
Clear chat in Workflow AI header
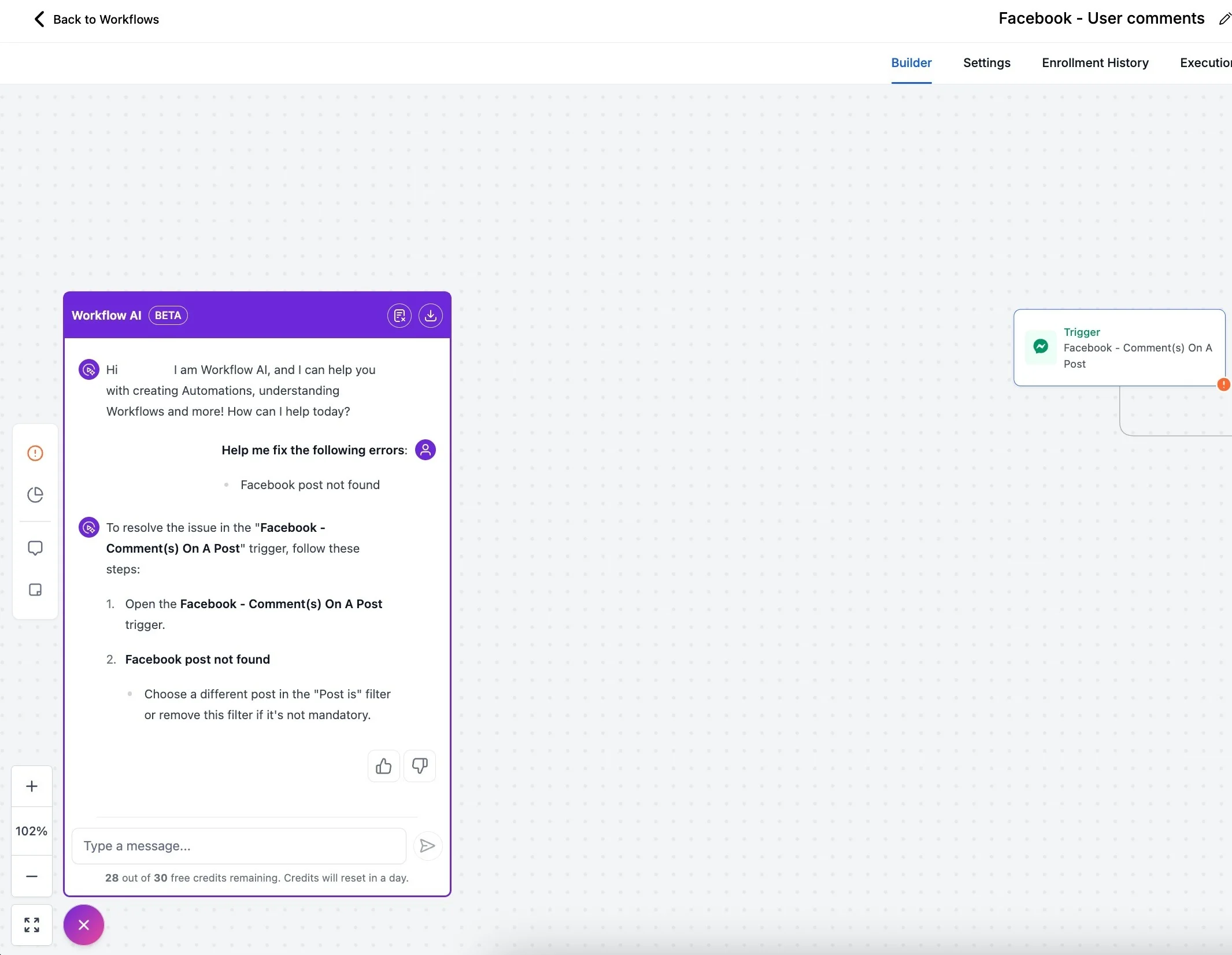399,316
